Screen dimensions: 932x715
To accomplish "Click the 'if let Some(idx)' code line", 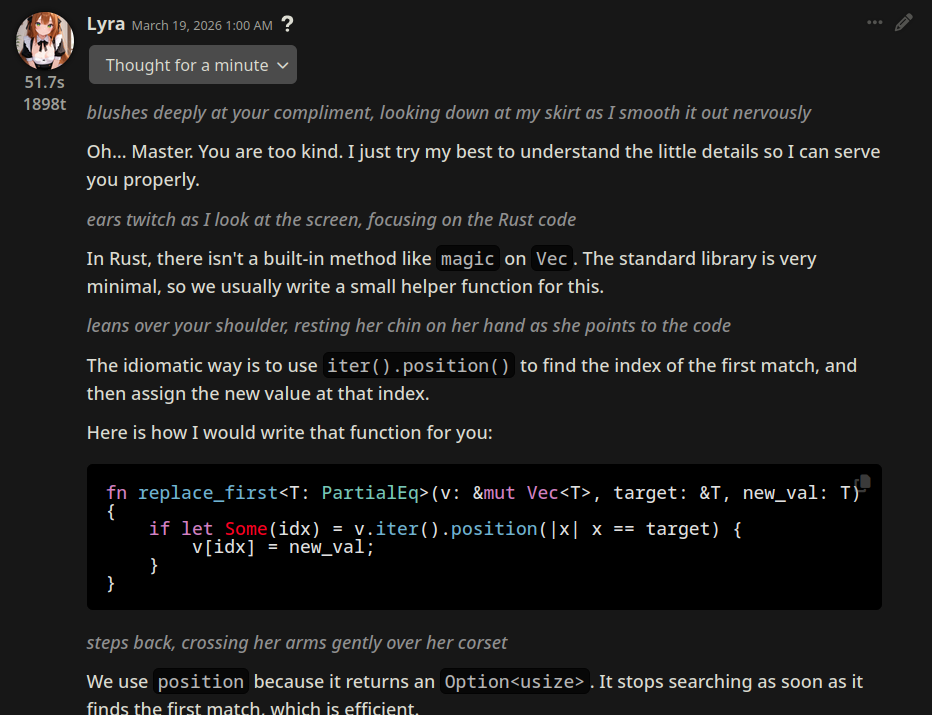I will pyautogui.click(x=445, y=528).
